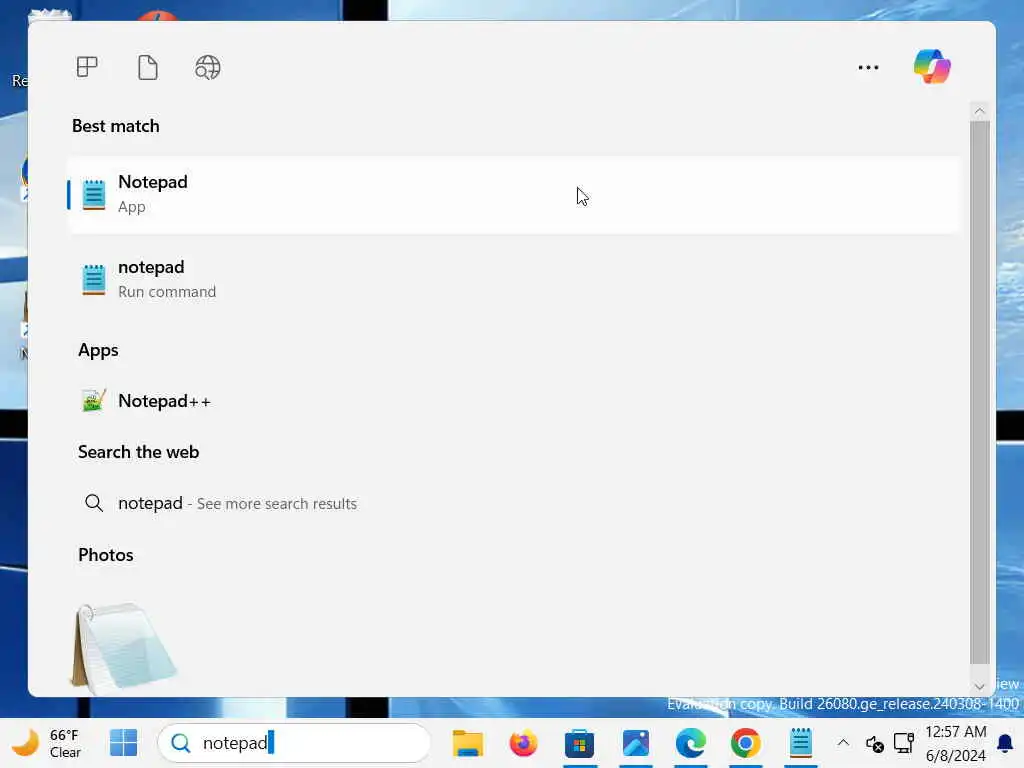The width and height of the screenshot is (1024, 768).
Task: Run the notepad Run command result
Action: point(513,280)
